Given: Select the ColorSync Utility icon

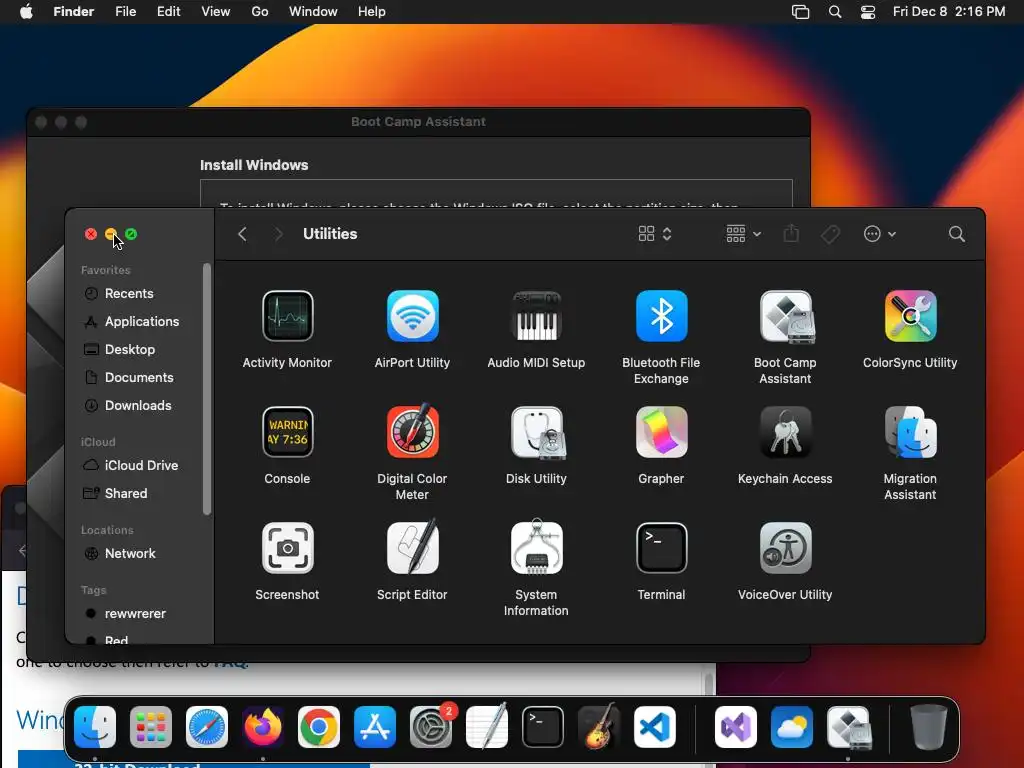Looking at the screenshot, I should [910, 316].
